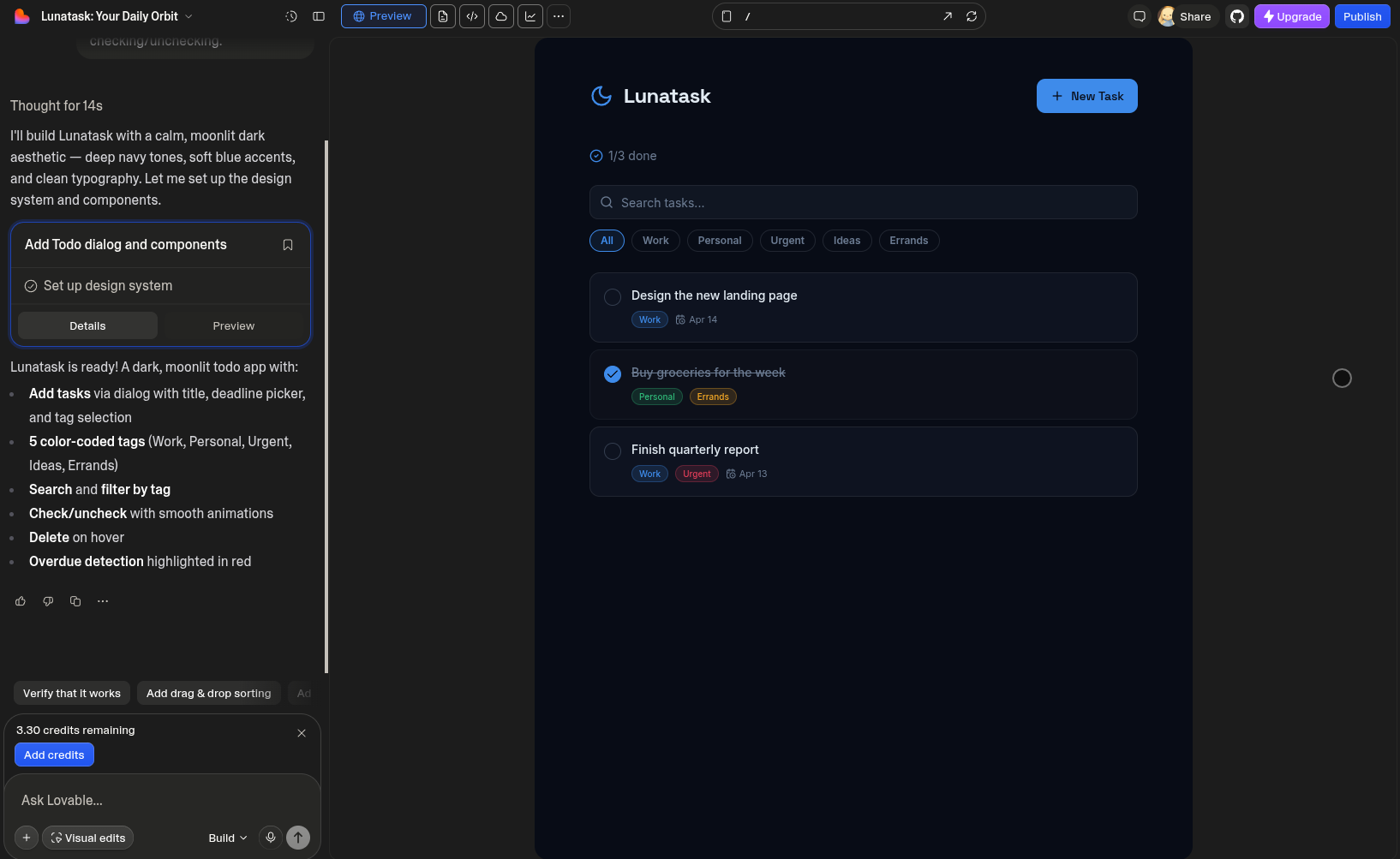Switch to the Preview tab in card

234,325
